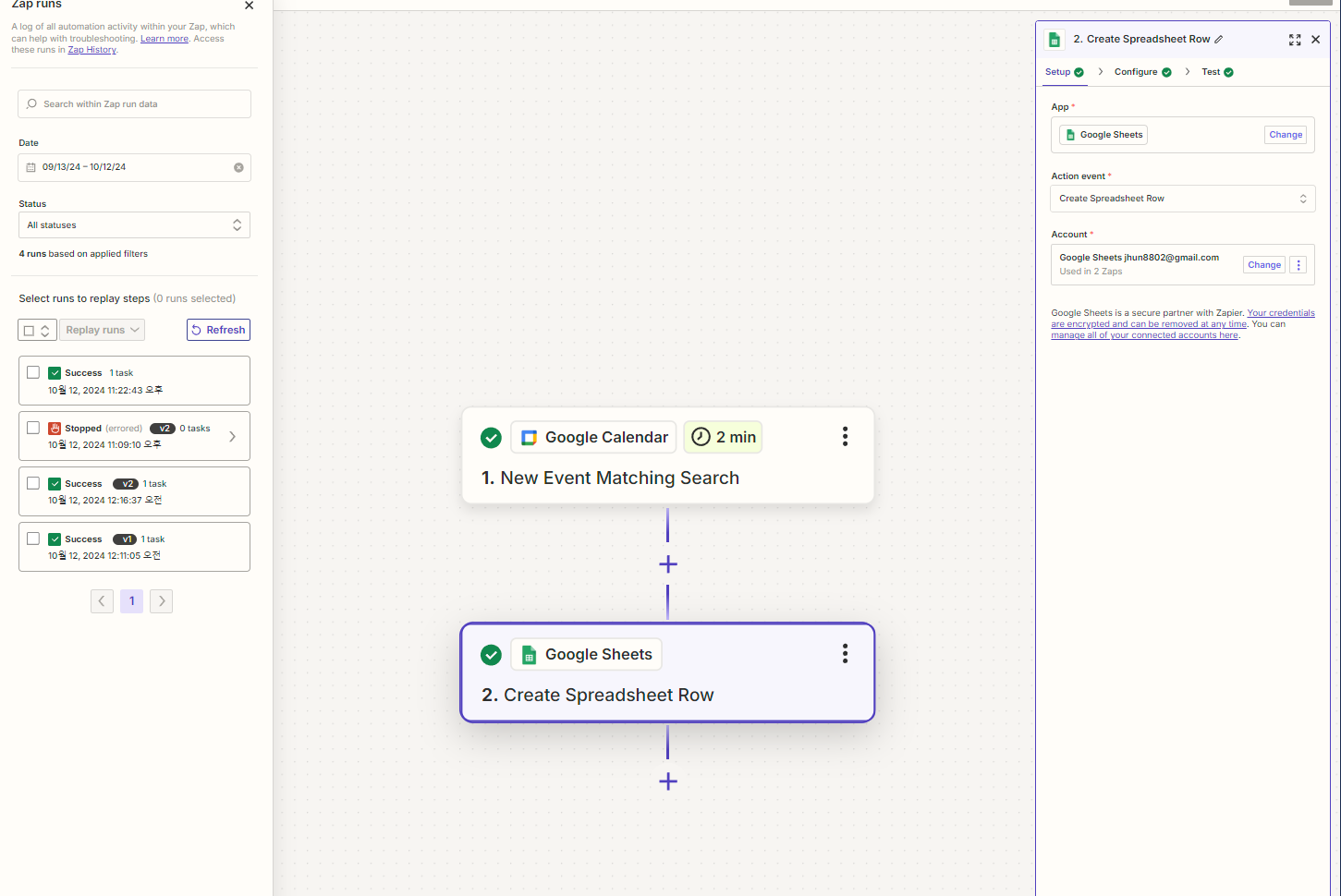
Task: Select the 11:22:43 Success run checkbox
Action: click(33, 372)
